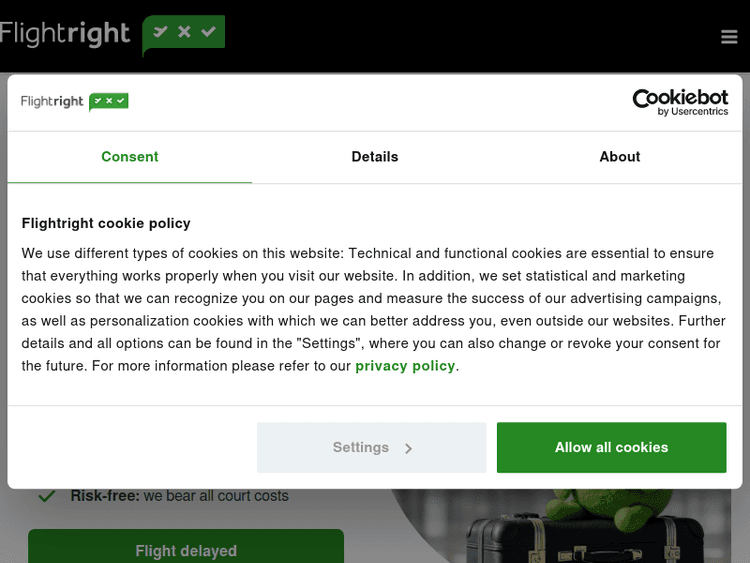
Task: Open the Details tab
Action: point(375,157)
